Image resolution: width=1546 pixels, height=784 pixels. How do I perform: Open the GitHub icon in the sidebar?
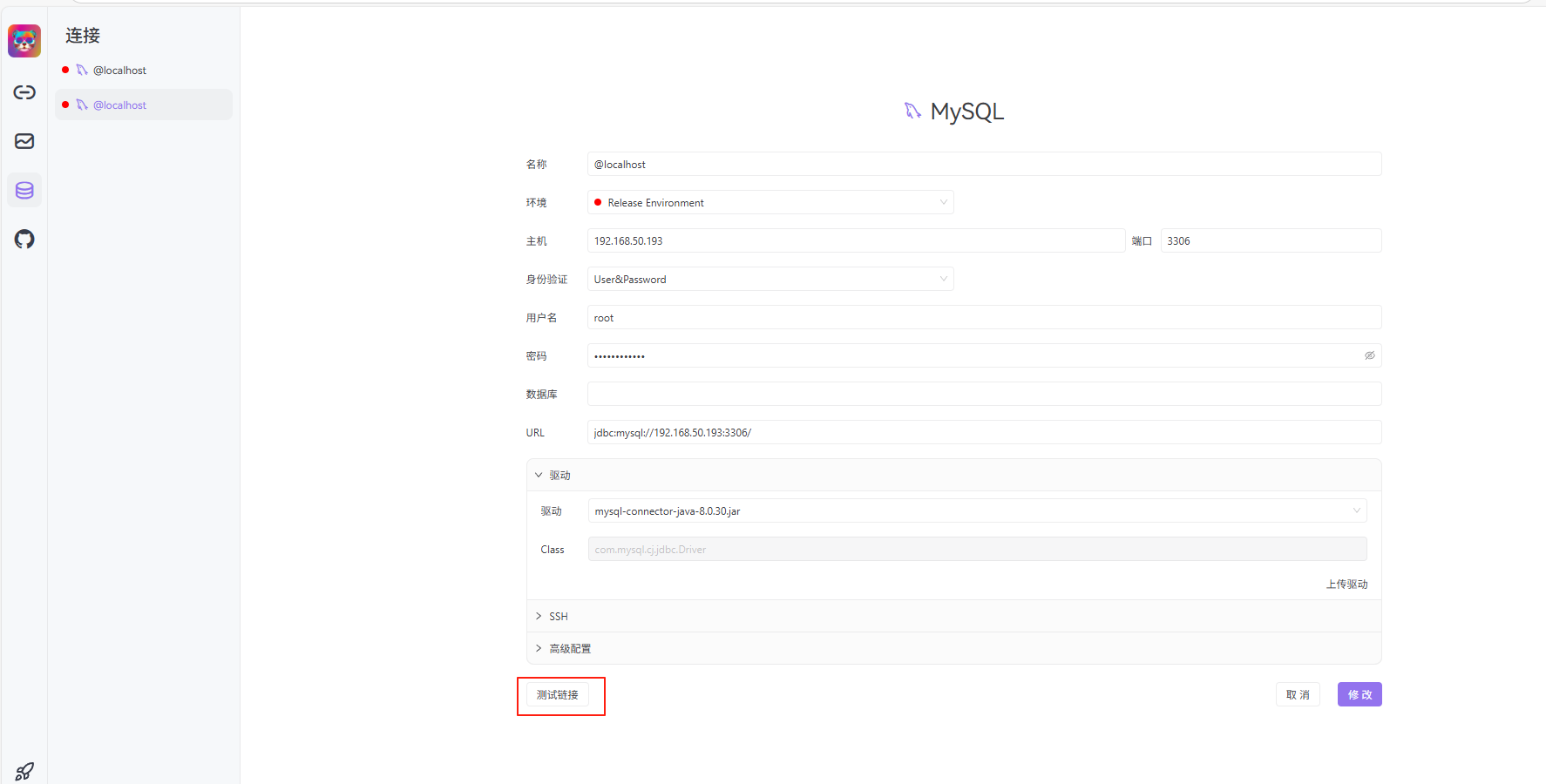click(24, 239)
